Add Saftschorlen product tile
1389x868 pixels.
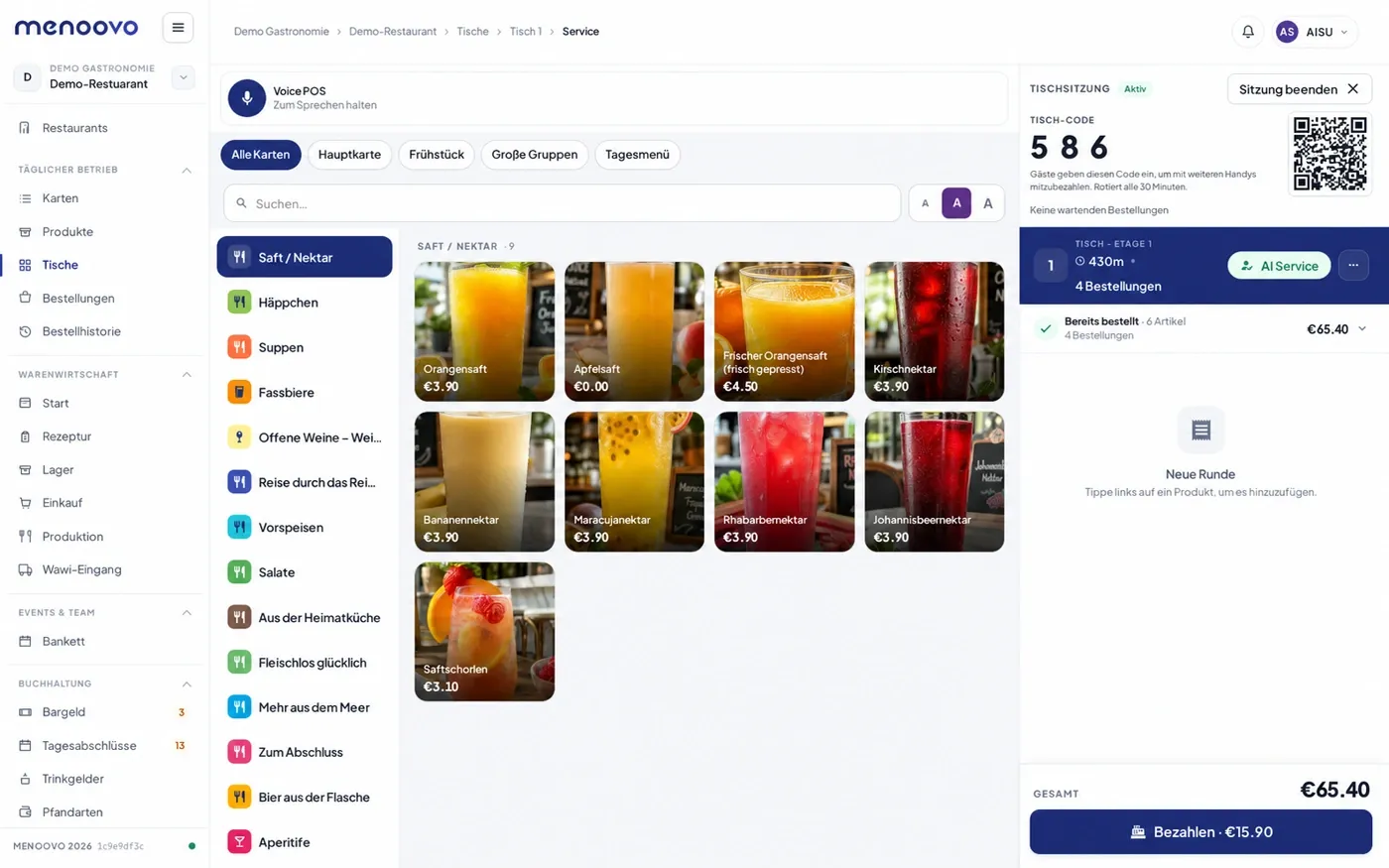point(484,632)
